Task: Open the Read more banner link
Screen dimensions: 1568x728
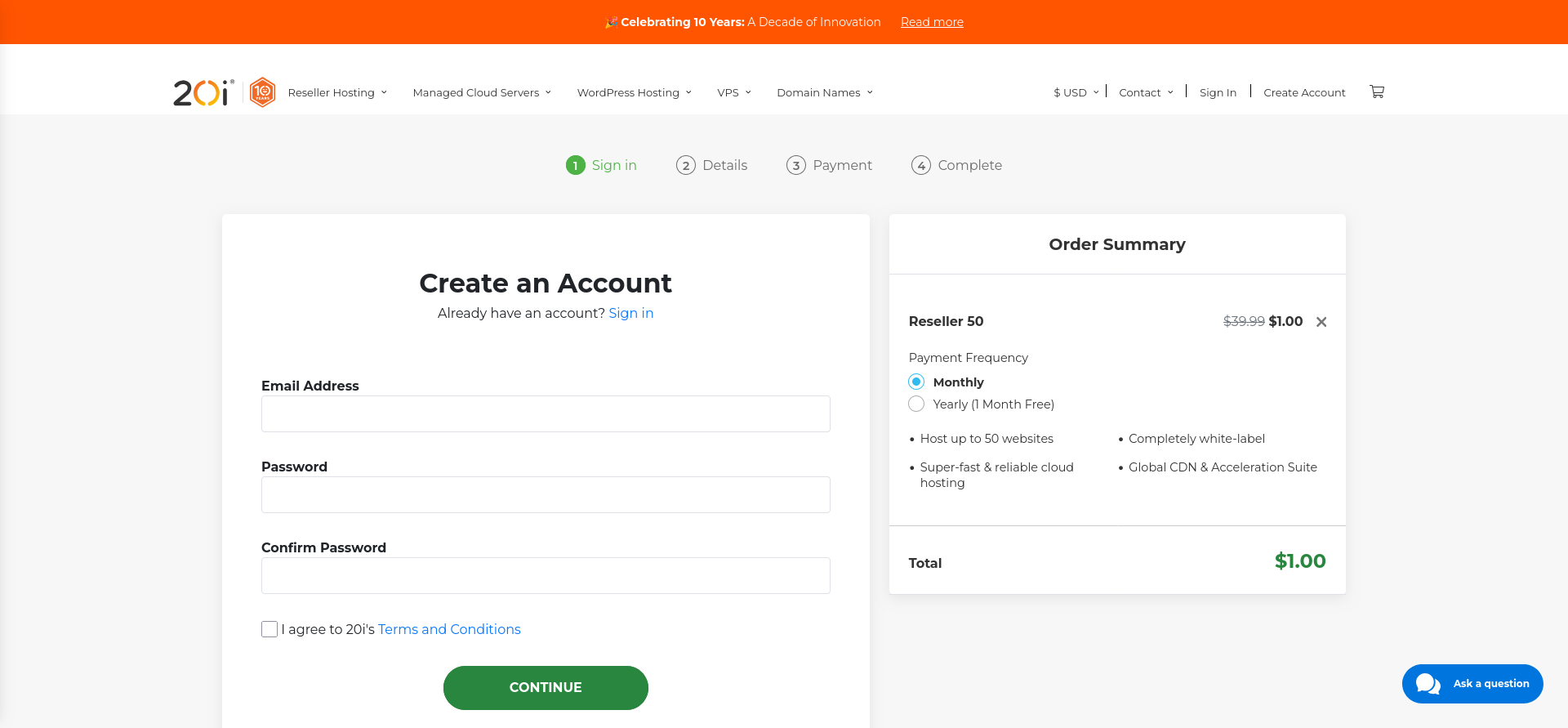Action: pyautogui.click(x=932, y=22)
